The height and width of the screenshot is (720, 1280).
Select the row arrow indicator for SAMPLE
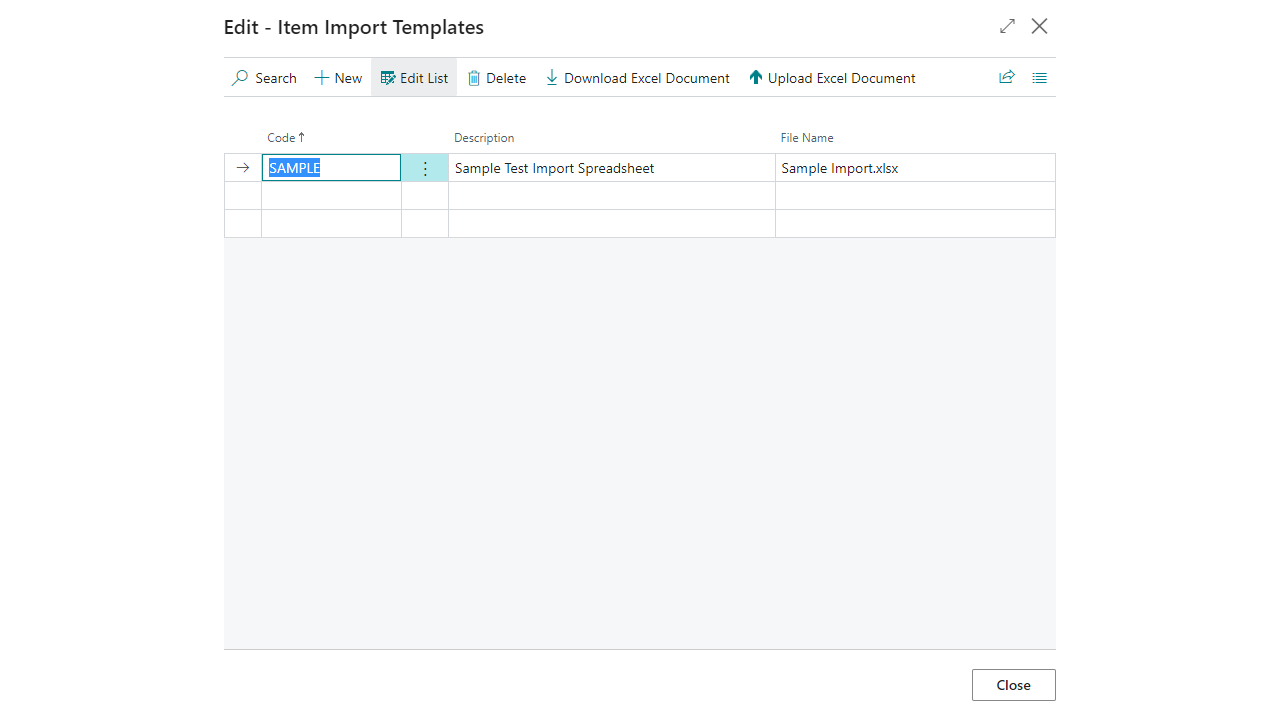pyautogui.click(x=243, y=168)
